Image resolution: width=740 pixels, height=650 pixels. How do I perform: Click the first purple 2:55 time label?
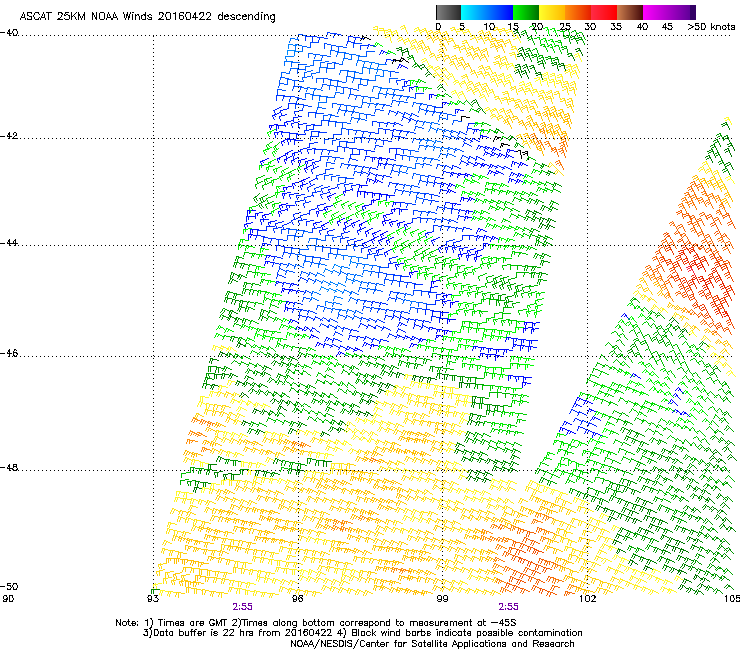pos(242,607)
